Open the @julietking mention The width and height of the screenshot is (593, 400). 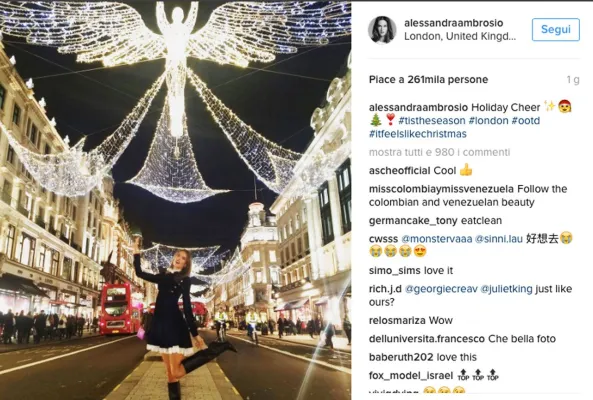(x=506, y=289)
